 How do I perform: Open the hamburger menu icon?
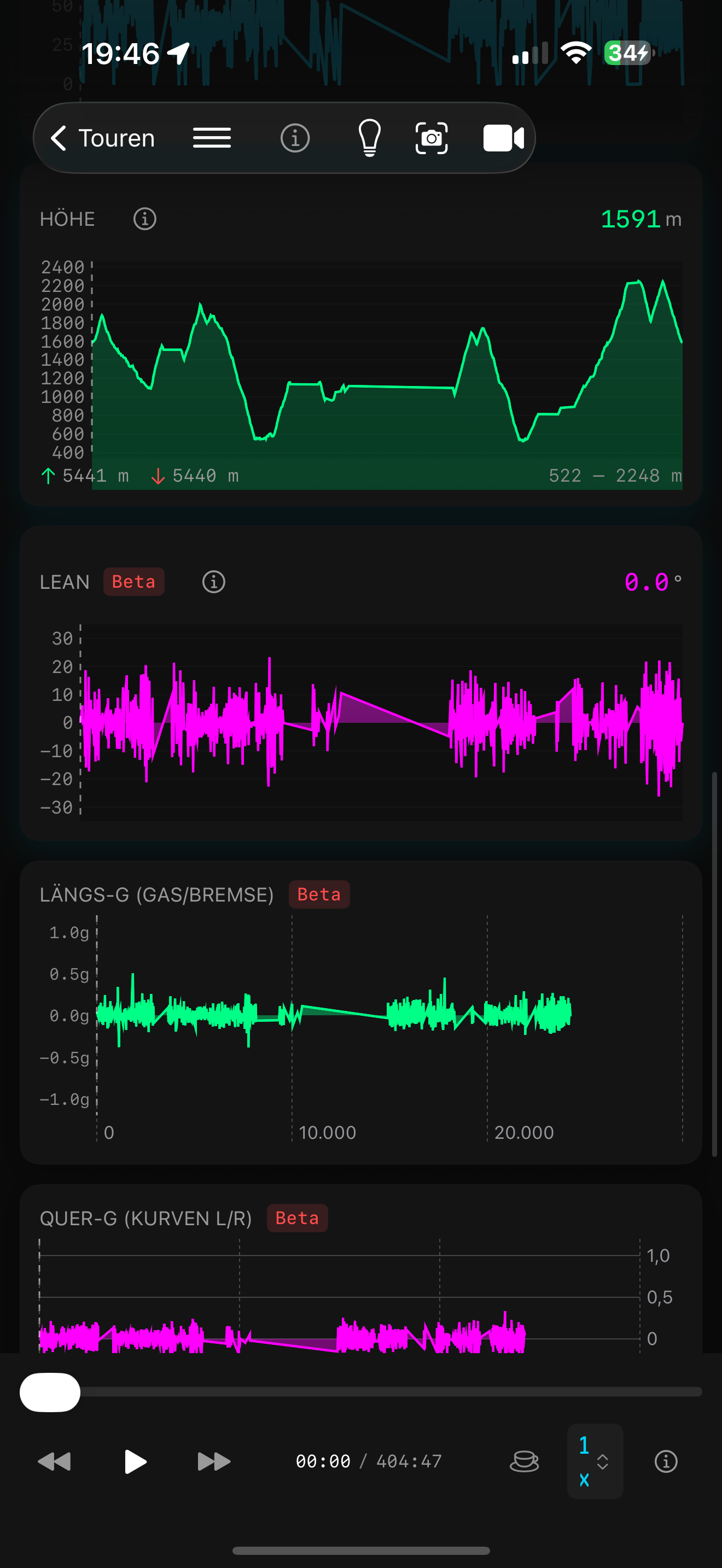tap(212, 138)
